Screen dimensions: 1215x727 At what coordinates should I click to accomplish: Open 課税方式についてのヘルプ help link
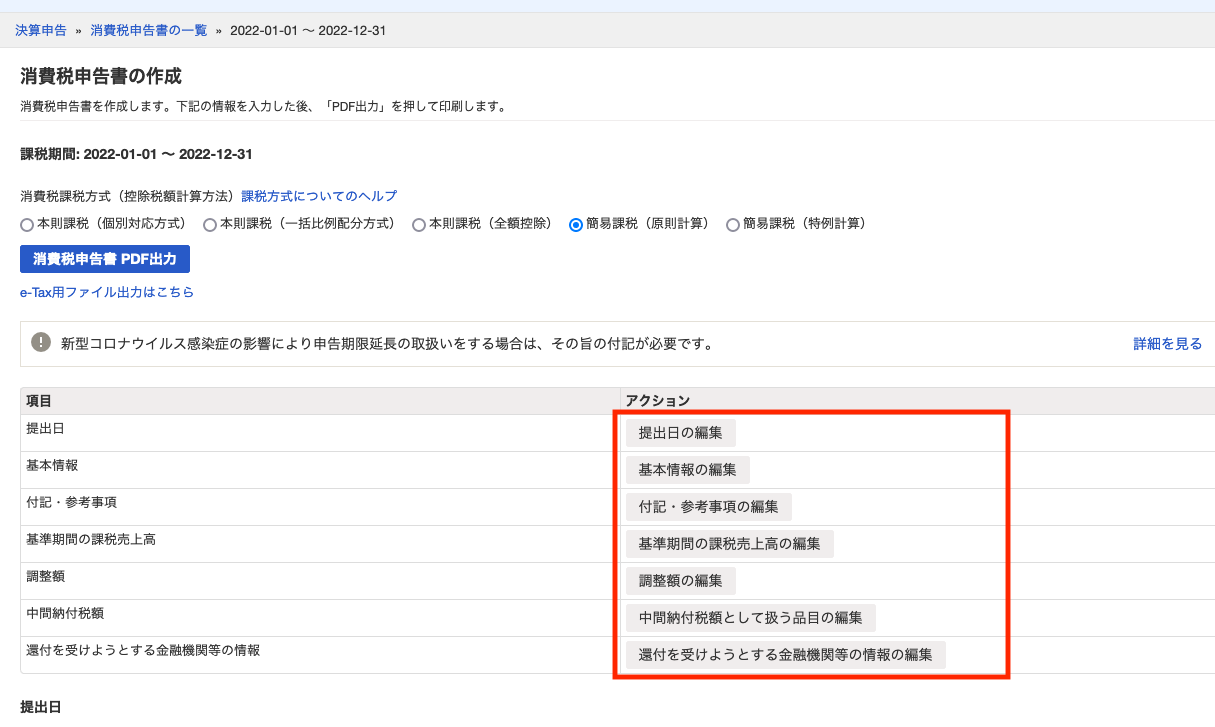316,195
